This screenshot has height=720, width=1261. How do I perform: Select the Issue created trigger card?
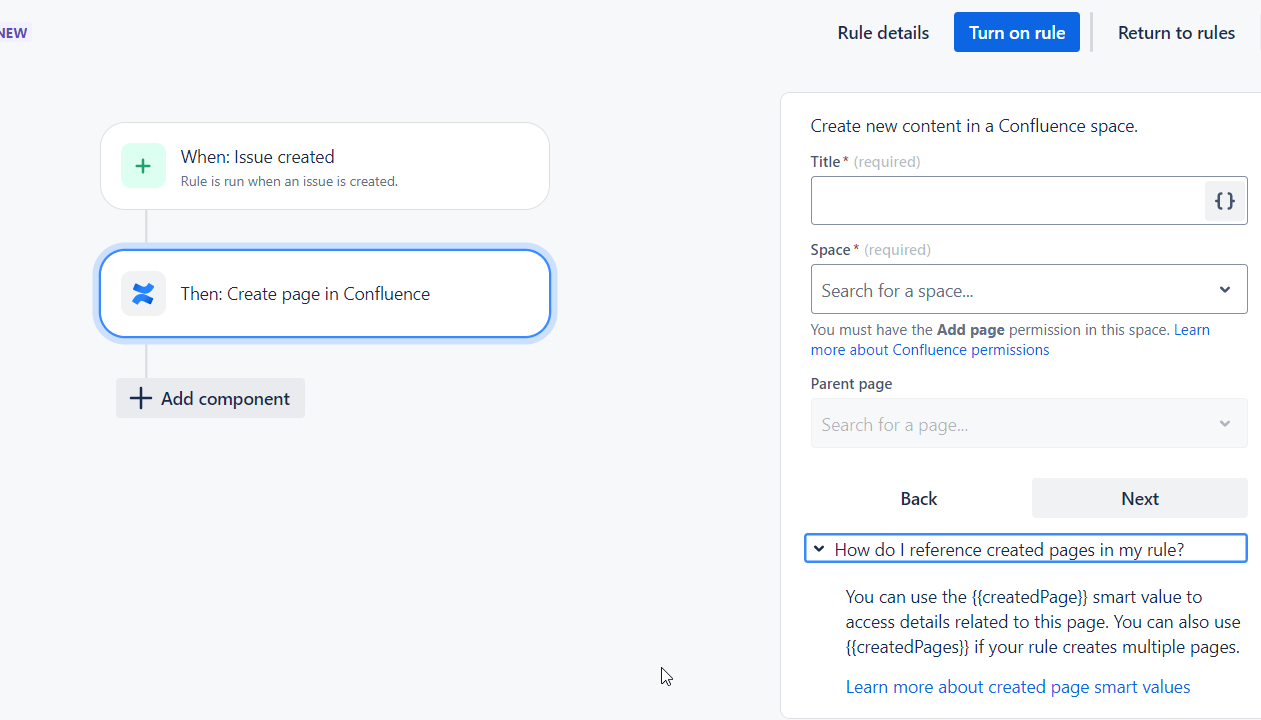[x=325, y=166]
